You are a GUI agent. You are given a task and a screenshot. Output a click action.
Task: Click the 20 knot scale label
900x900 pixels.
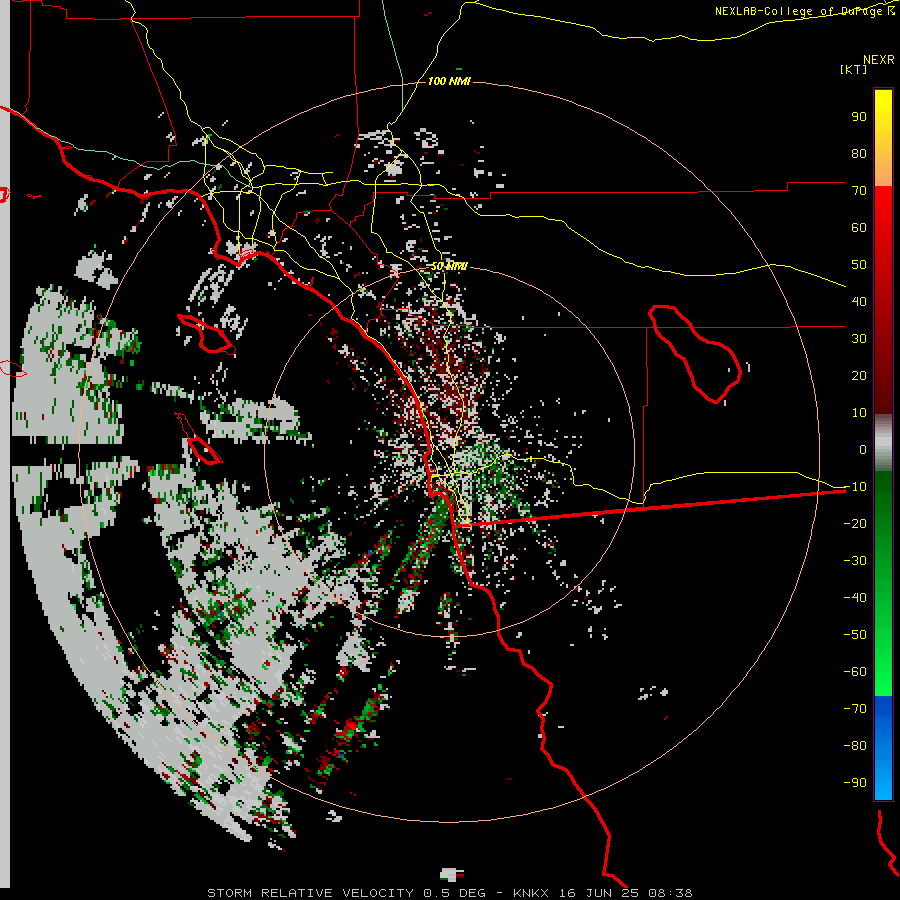tap(859, 375)
